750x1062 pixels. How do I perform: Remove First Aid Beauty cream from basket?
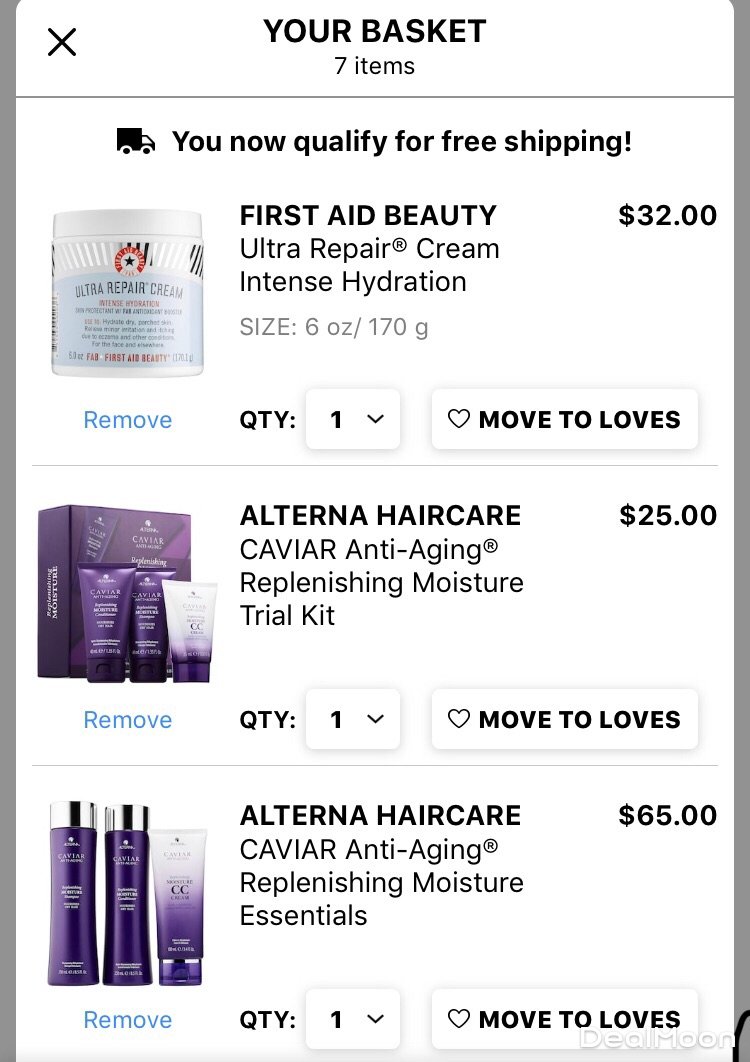(x=127, y=420)
